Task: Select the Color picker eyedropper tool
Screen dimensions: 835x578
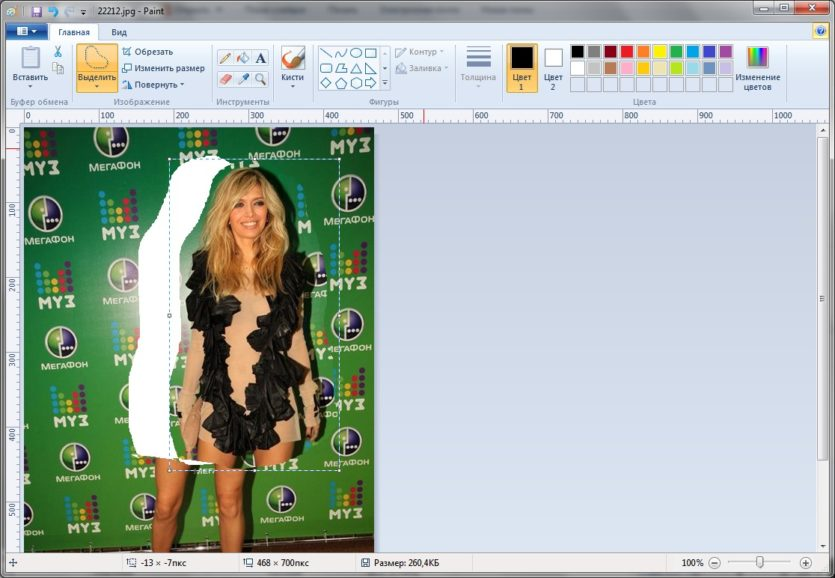Action: 242,78
